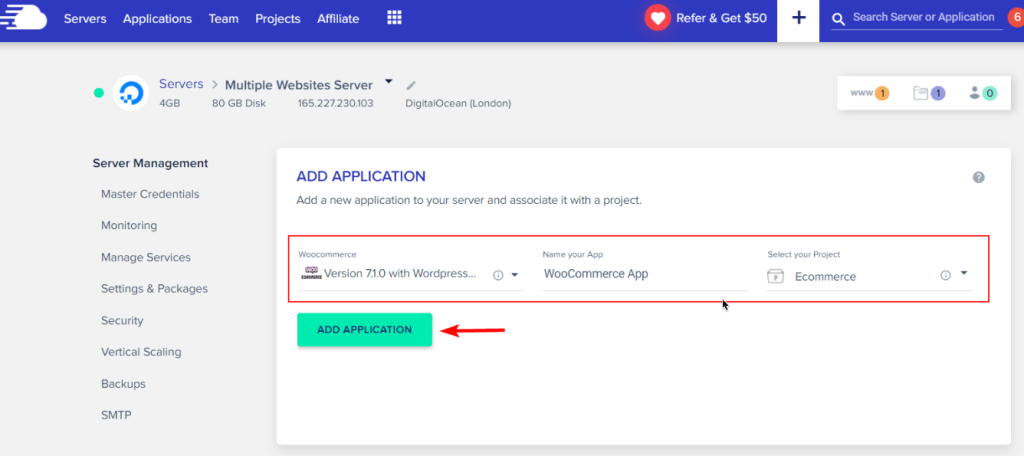Click the green server status dot
This screenshot has height=456, width=1024.
click(99, 93)
